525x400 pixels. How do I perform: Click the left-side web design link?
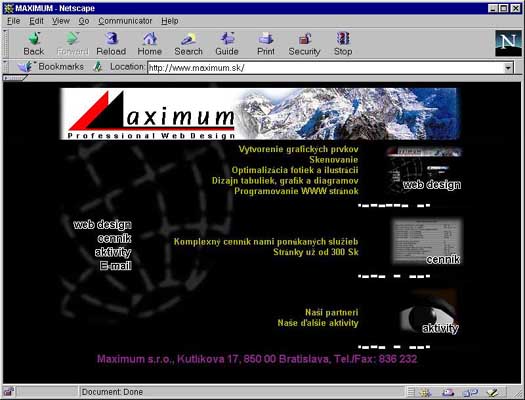click(x=102, y=225)
